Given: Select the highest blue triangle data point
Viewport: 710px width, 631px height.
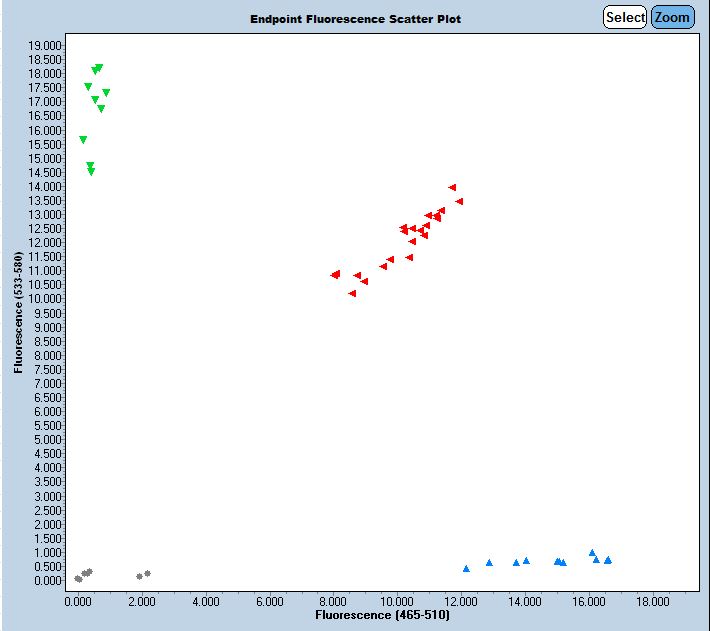Looking at the screenshot, I should pyautogui.click(x=592, y=552).
